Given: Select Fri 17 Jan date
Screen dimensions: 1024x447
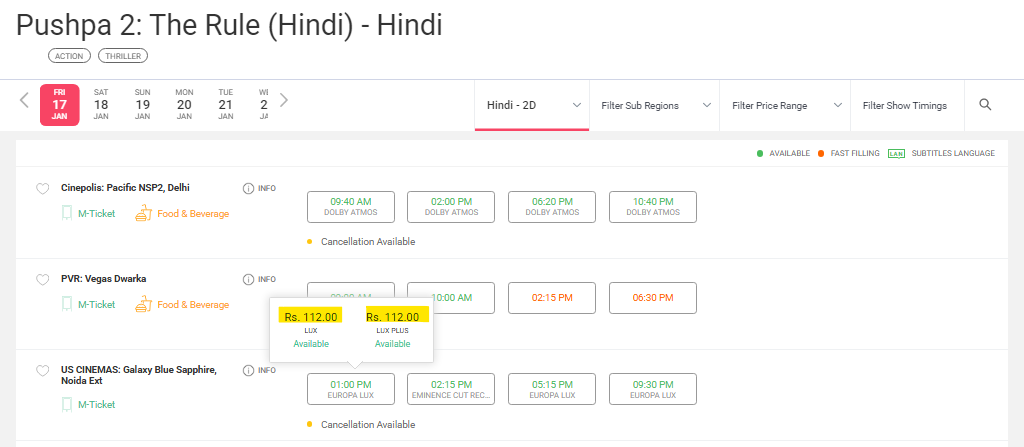Looking at the screenshot, I should (59, 105).
